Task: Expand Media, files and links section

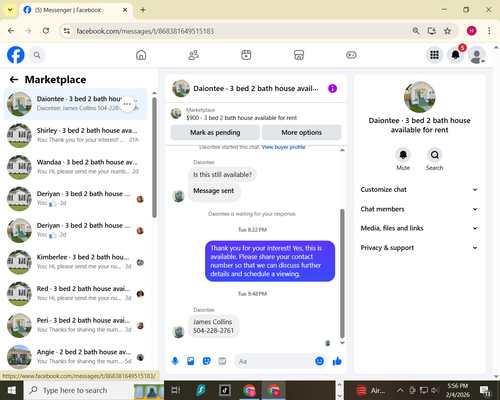Action: [419, 228]
